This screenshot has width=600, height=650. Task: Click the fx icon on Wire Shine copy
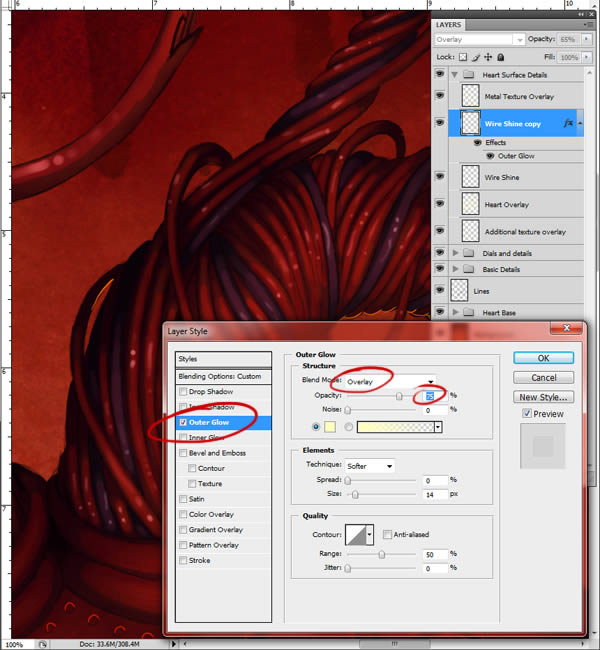(x=568, y=123)
